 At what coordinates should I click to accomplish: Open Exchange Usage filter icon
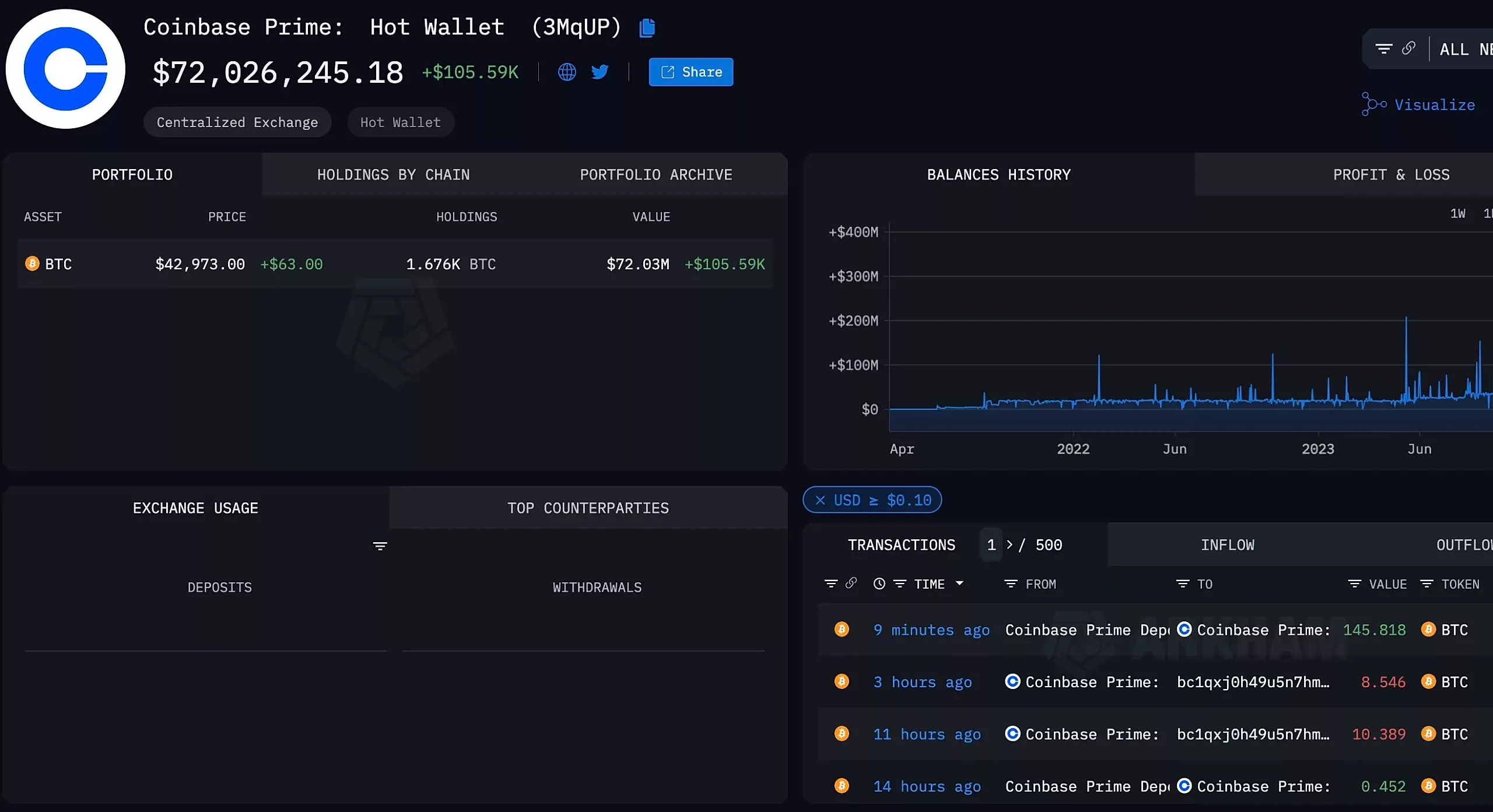(x=380, y=546)
